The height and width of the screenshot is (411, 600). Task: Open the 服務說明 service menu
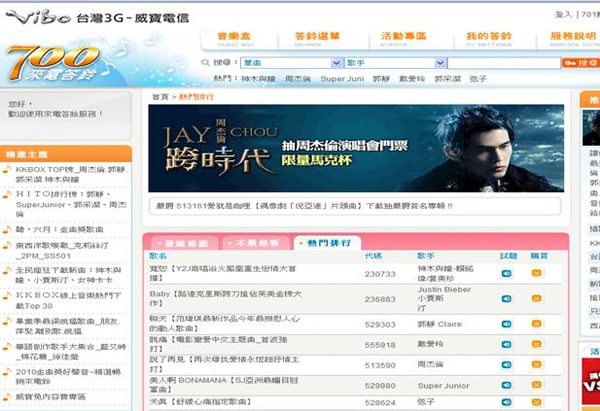(573, 39)
